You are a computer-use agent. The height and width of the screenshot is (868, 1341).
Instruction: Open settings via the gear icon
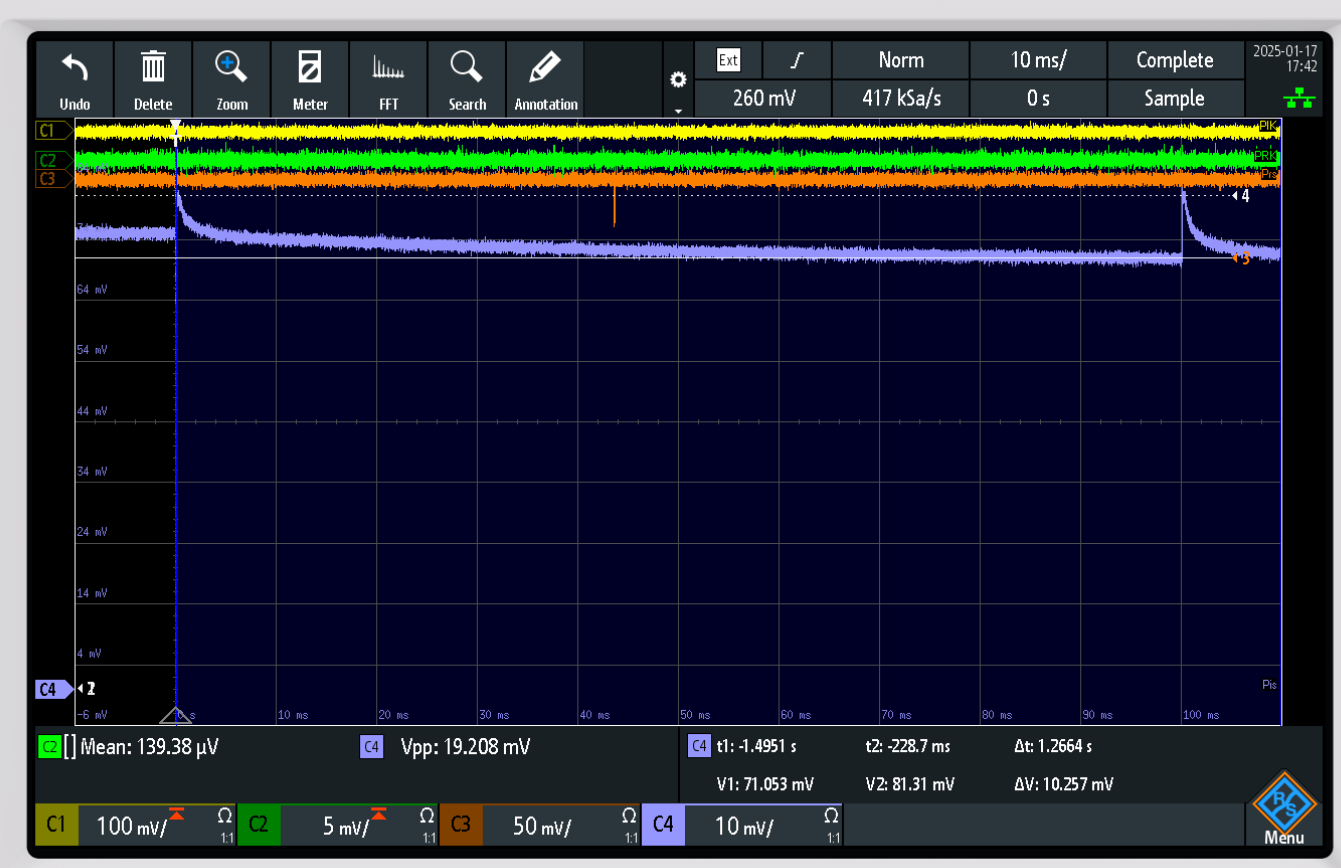(678, 80)
